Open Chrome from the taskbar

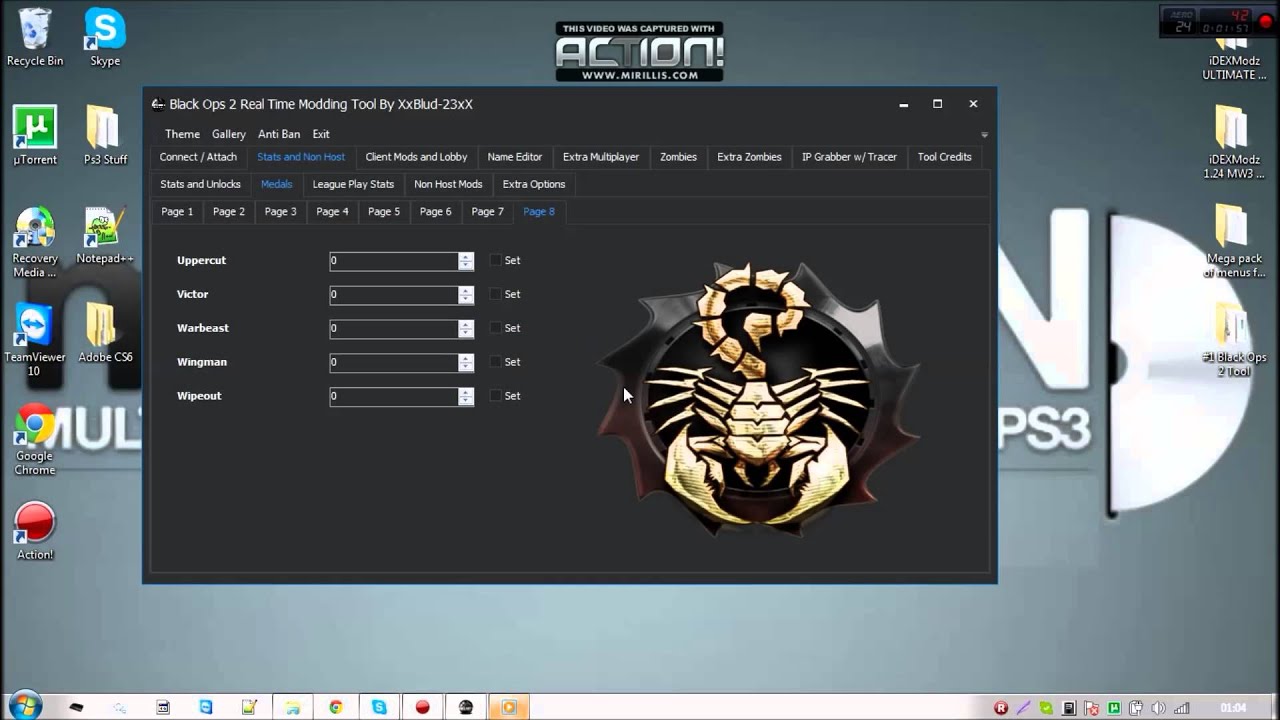(x=336, y=707)
